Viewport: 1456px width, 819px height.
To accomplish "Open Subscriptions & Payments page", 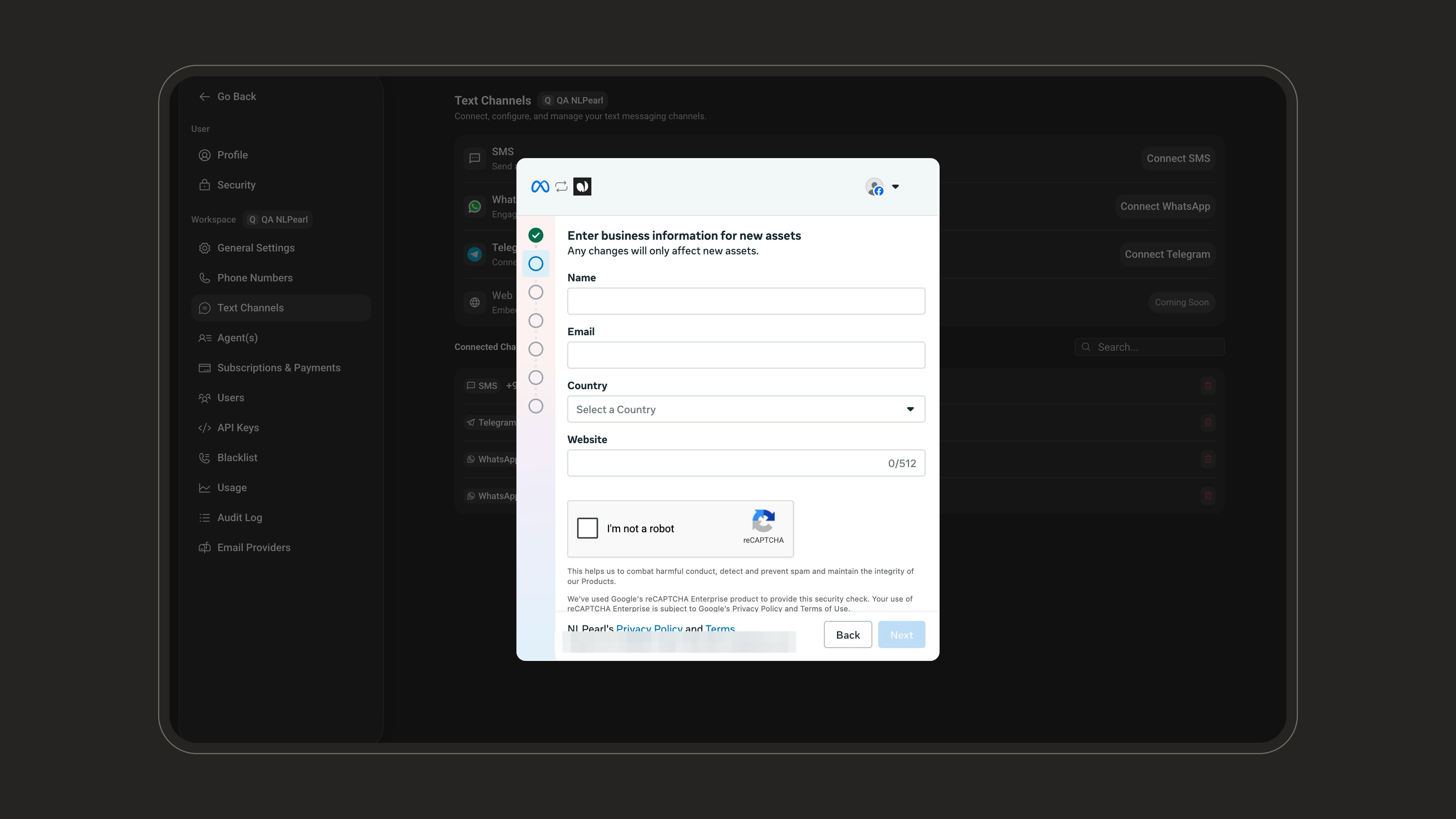I will pyautogui.click(x=281, y=367).
